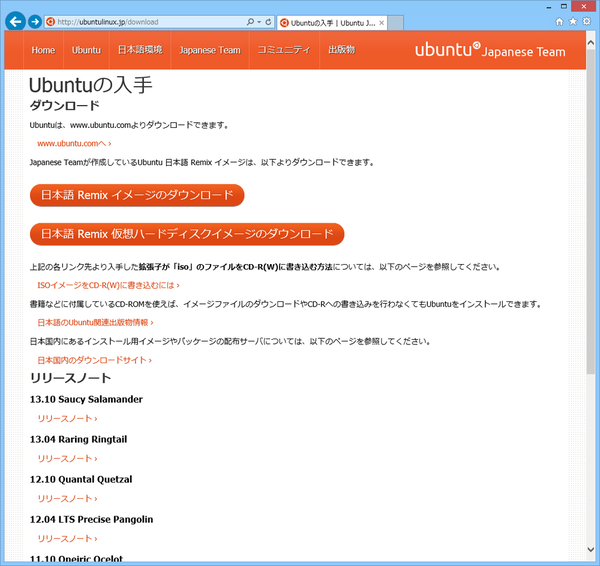The width and height of the screenshot is (600, 566).
Task: Click the 12.10 Quantal Quetzal heading
Action: point(81,480)
